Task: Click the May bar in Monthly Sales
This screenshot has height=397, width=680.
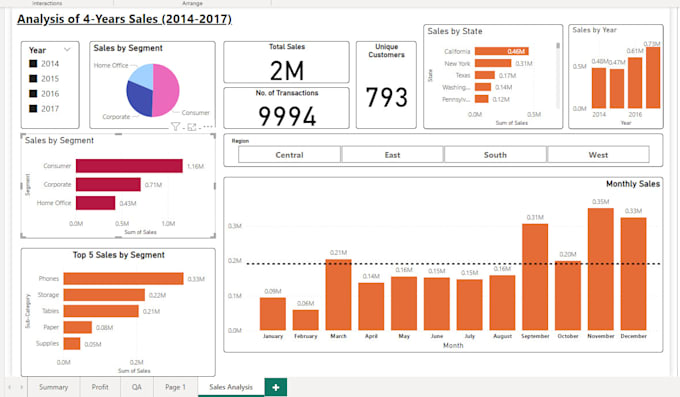Action: pyautogui.click(x=404, y=304)
